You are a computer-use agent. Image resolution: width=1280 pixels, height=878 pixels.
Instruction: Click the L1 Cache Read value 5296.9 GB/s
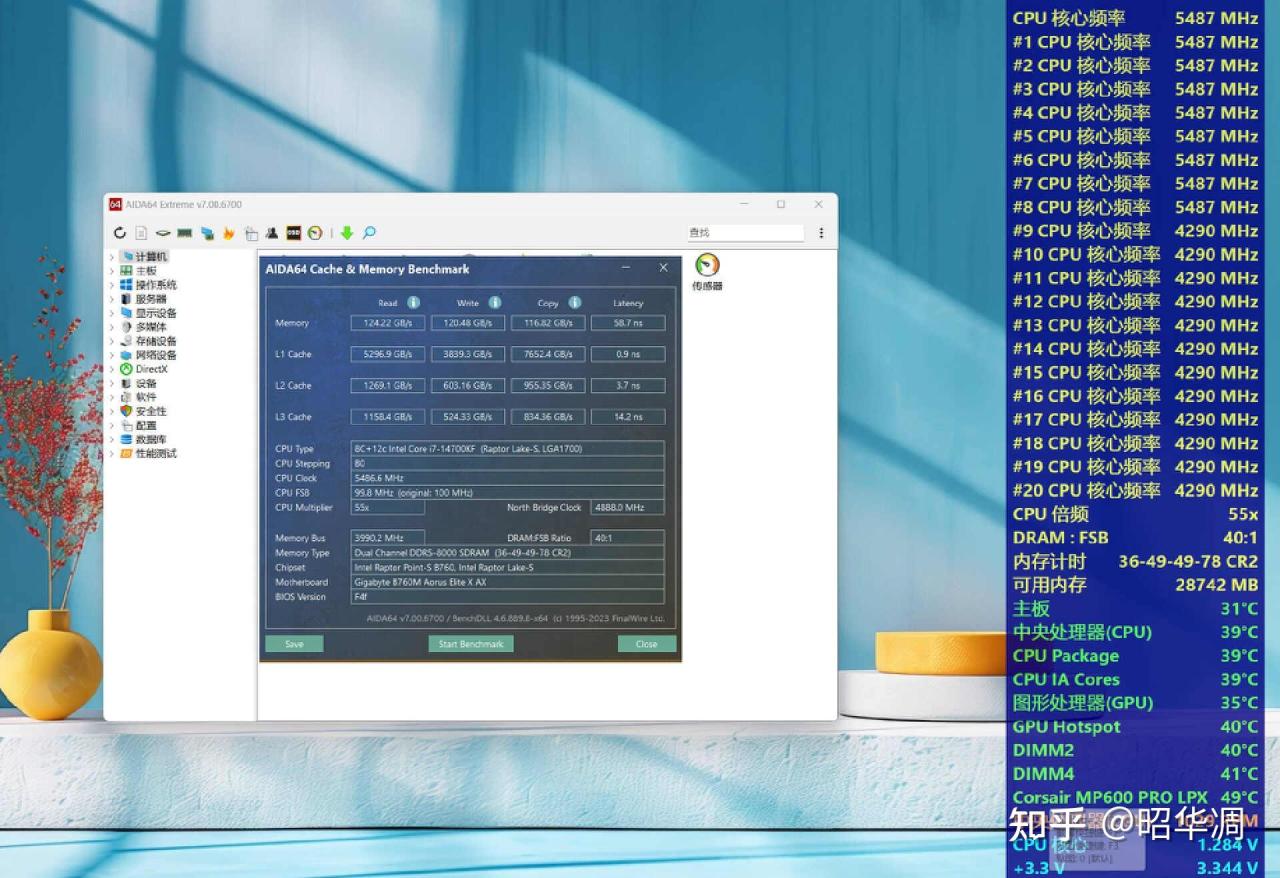point(388,354)
